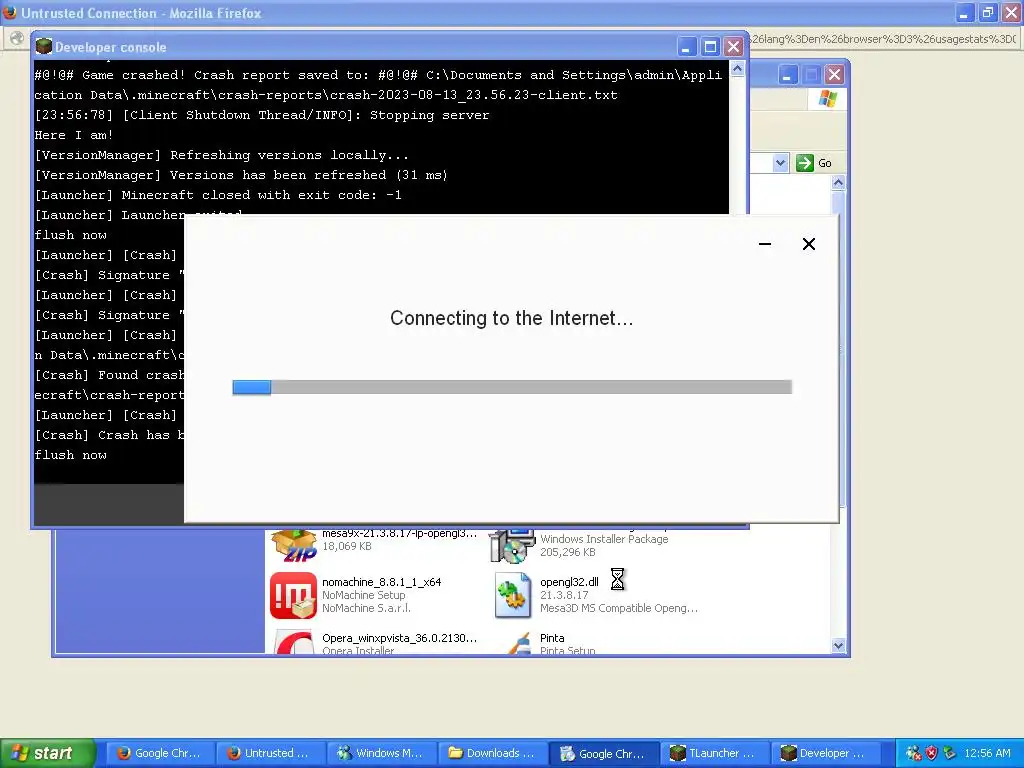Click Go button in Downloads address bar
The width and height of the screenshot is (1024, 768).
pyautogui.click(x=814, y=163)
